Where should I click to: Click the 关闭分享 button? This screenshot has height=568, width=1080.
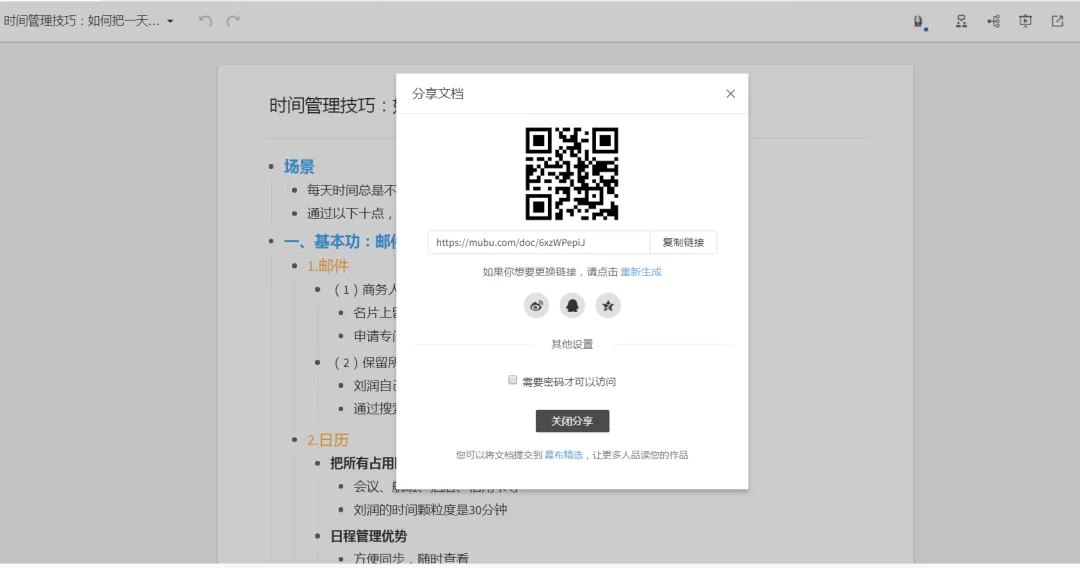[572, 421]
